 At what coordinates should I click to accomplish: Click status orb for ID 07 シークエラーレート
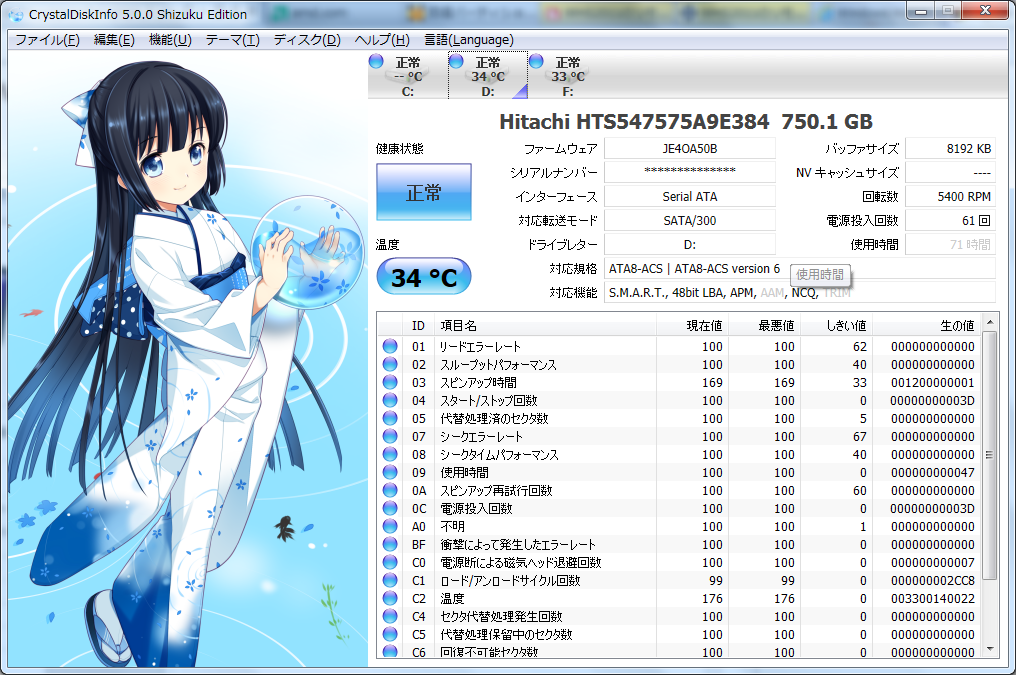tap(390, 437)
